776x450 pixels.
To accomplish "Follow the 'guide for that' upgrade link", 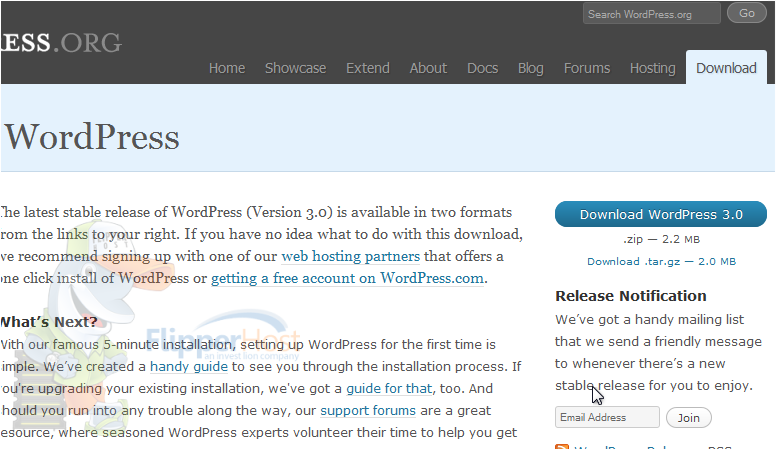I will point(389,389).
